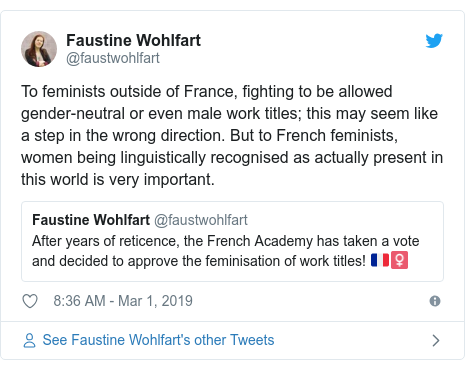Open the 8:36 AM - Mar 1, 2019 timestamp
This screenshot has width=465, height=370.
click(x=123, y=301)
